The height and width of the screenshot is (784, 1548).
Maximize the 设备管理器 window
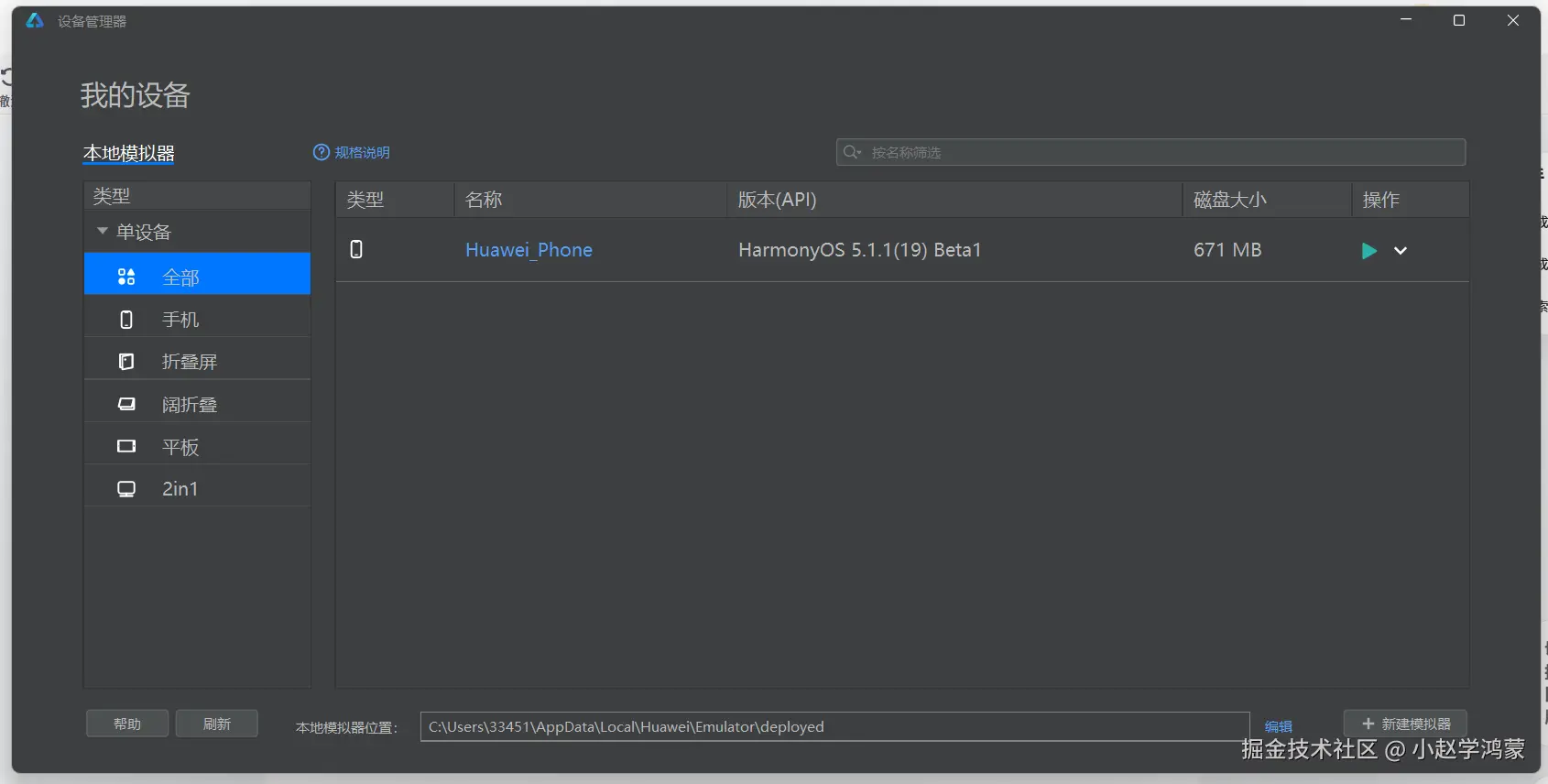point(1459,20)
